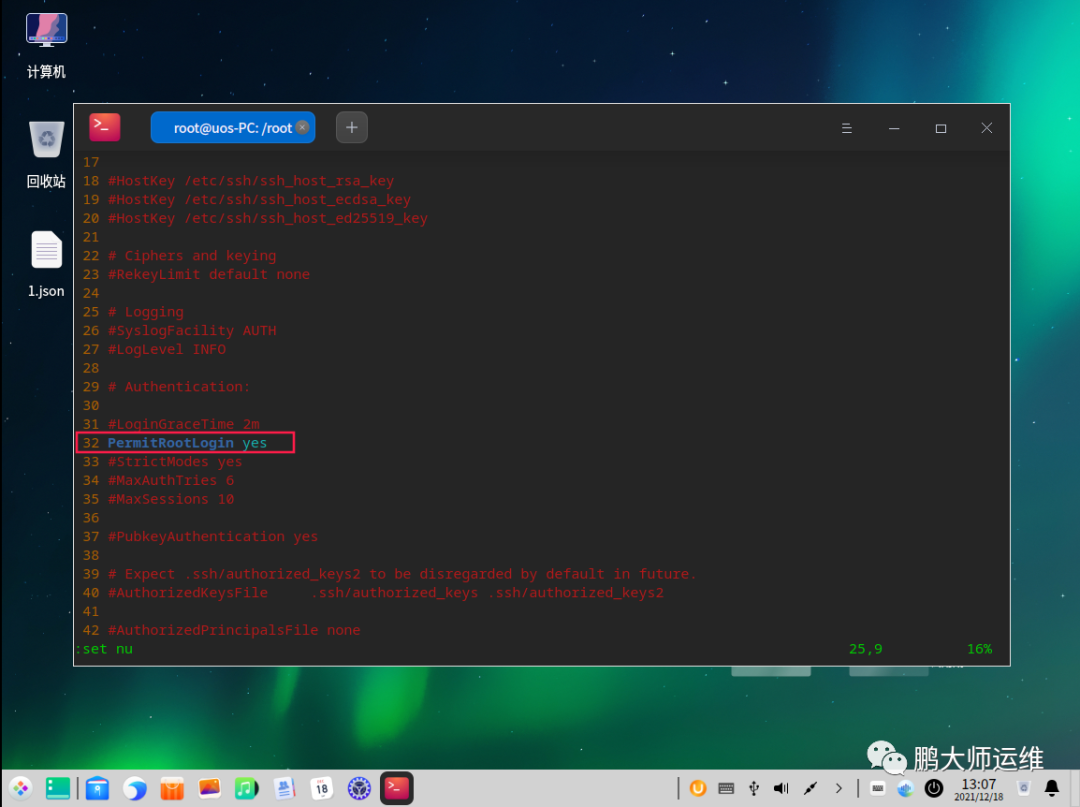Click the #LogLevel INFO line
This screenshot has width=1080, height=807.
pyautogui.click(x=167, y=349)
